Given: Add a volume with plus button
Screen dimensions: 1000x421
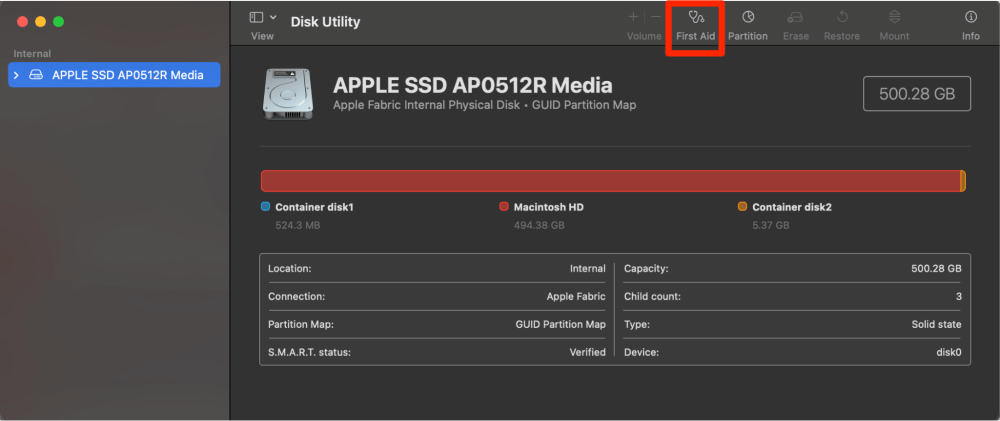Looking at the screenshot, I should click(633, 17).
